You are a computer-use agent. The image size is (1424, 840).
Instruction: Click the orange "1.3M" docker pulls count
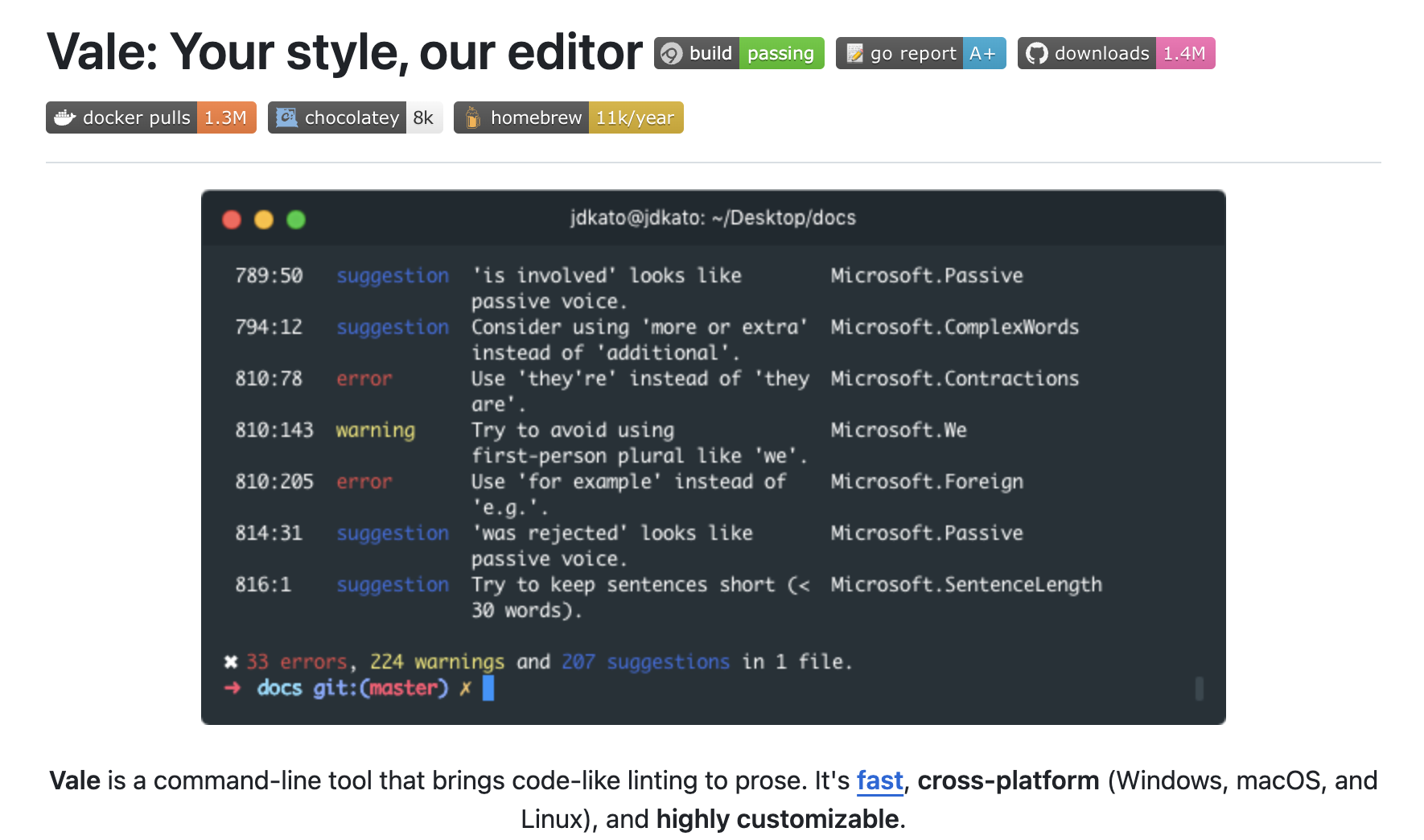[225, 118]
